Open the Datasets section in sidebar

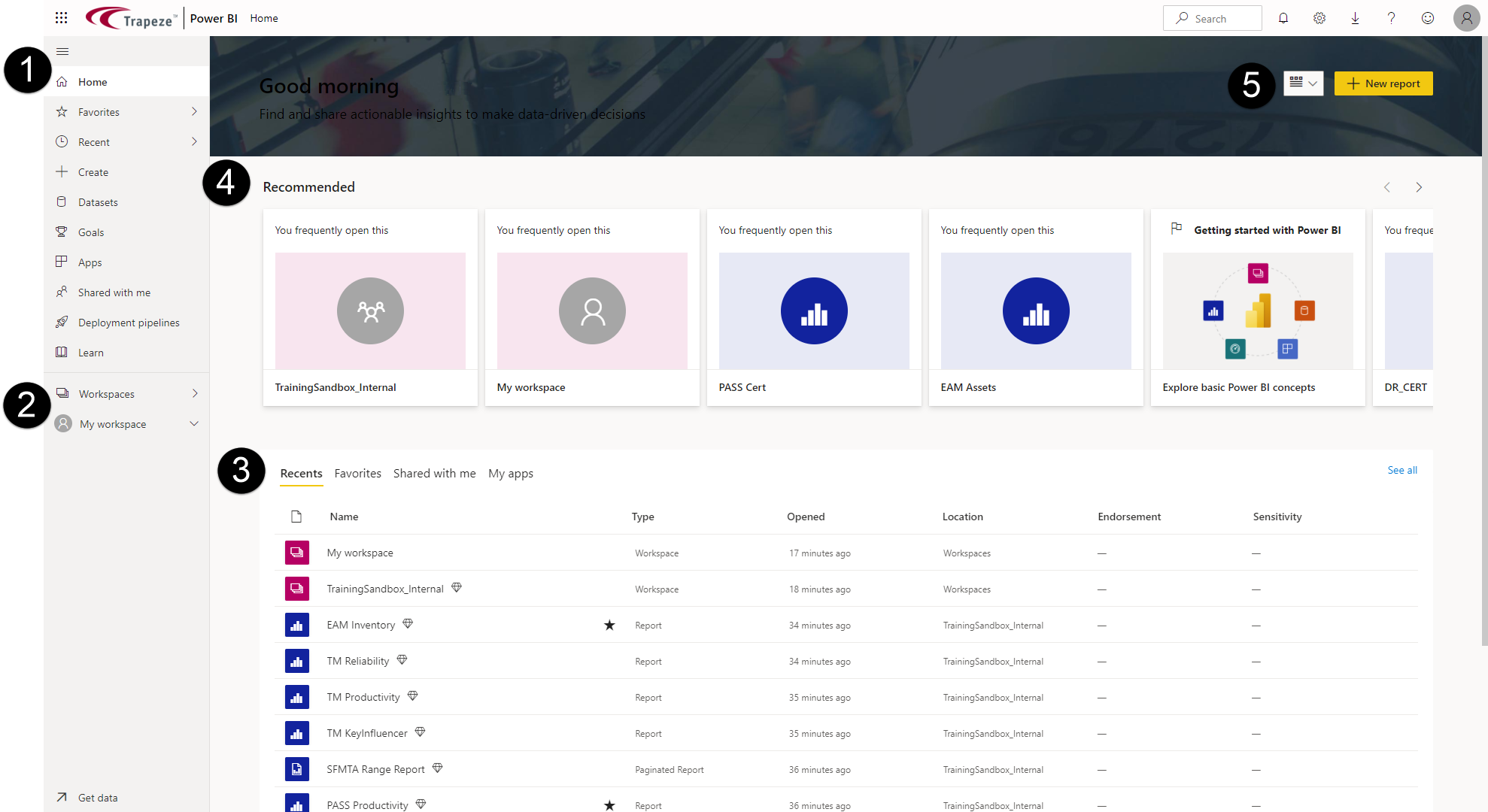(97, 201)
